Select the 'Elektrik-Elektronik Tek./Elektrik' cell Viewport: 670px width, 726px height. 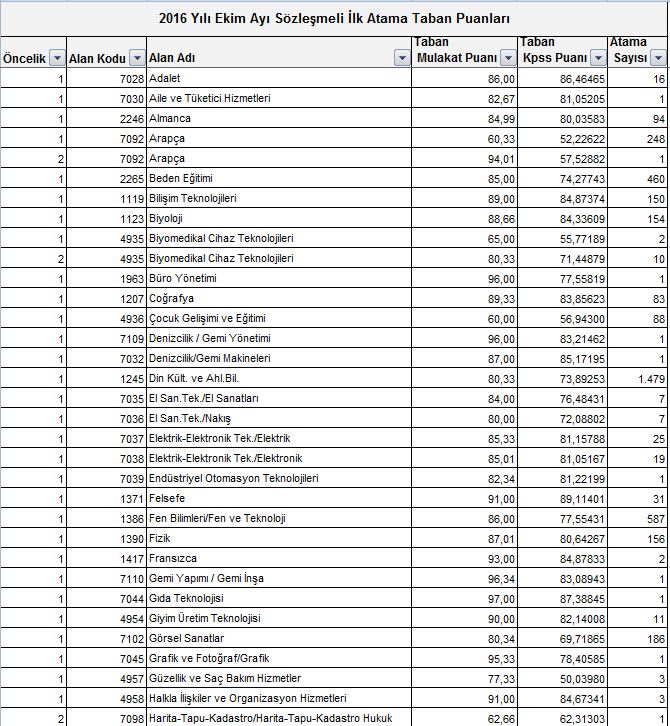pos(279,438)
